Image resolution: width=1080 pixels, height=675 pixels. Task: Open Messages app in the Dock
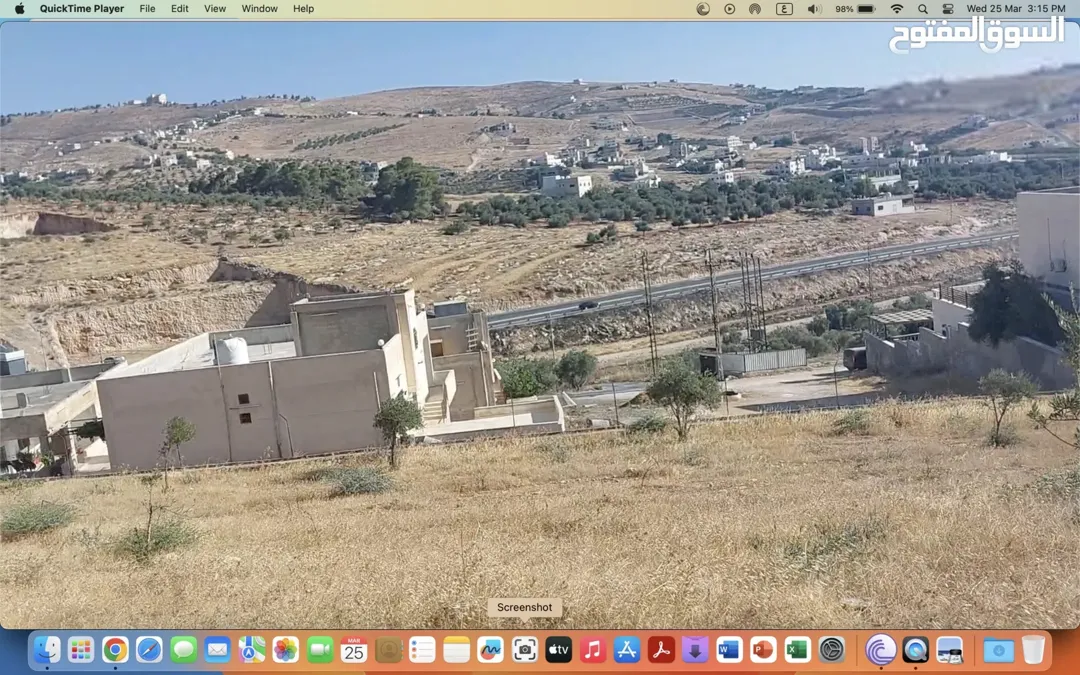183,650
